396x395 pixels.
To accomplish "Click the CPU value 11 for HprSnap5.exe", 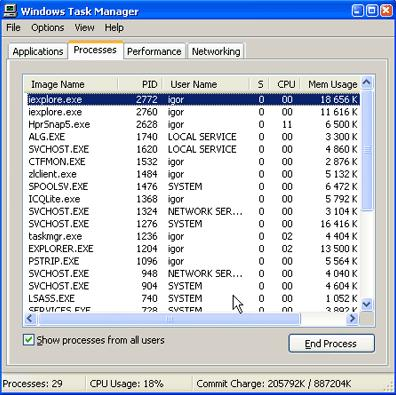I will (x=287, y=125).
